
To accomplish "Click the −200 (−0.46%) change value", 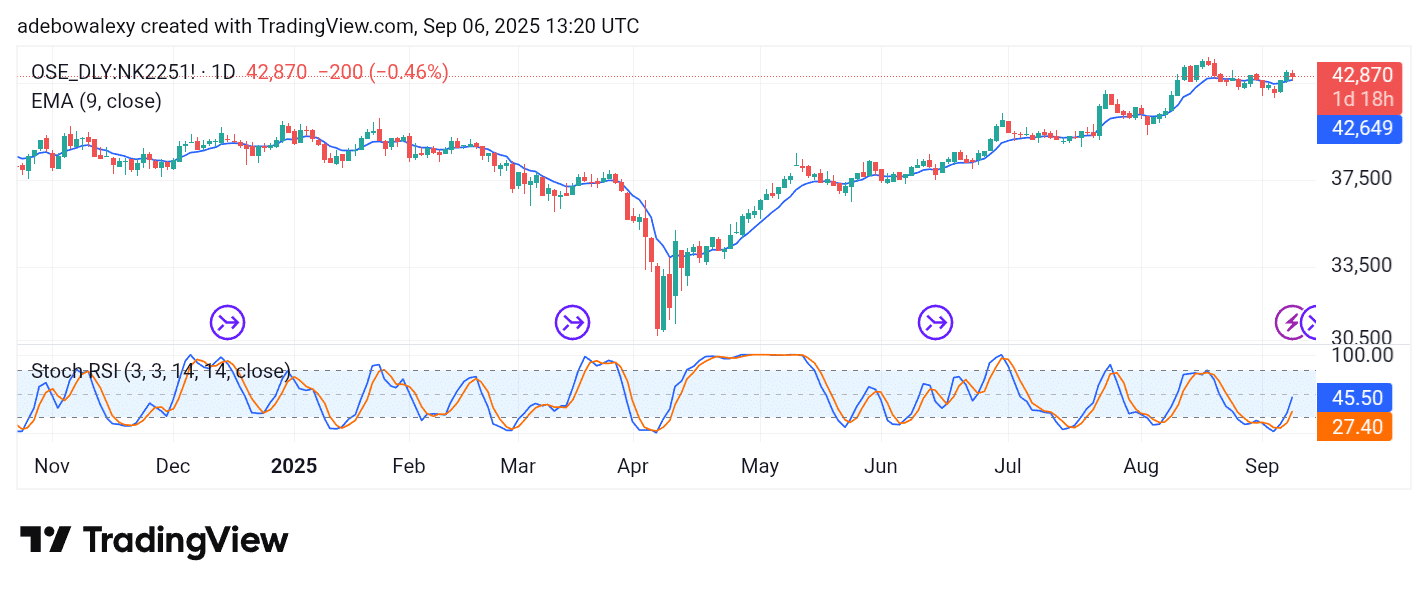I will (x=383, y=72).
